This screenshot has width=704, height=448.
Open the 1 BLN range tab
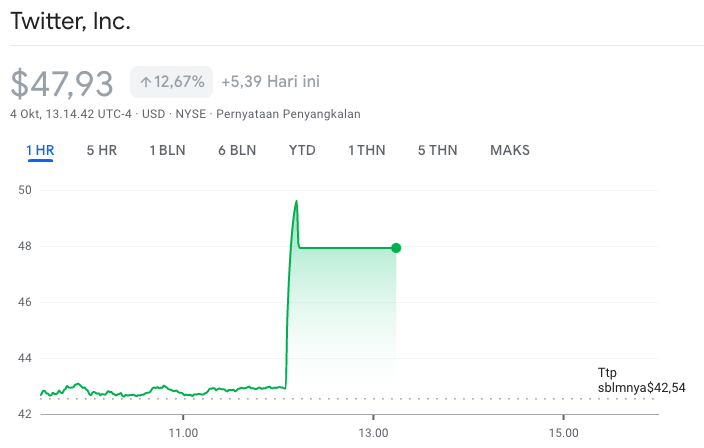click(167, 151)
